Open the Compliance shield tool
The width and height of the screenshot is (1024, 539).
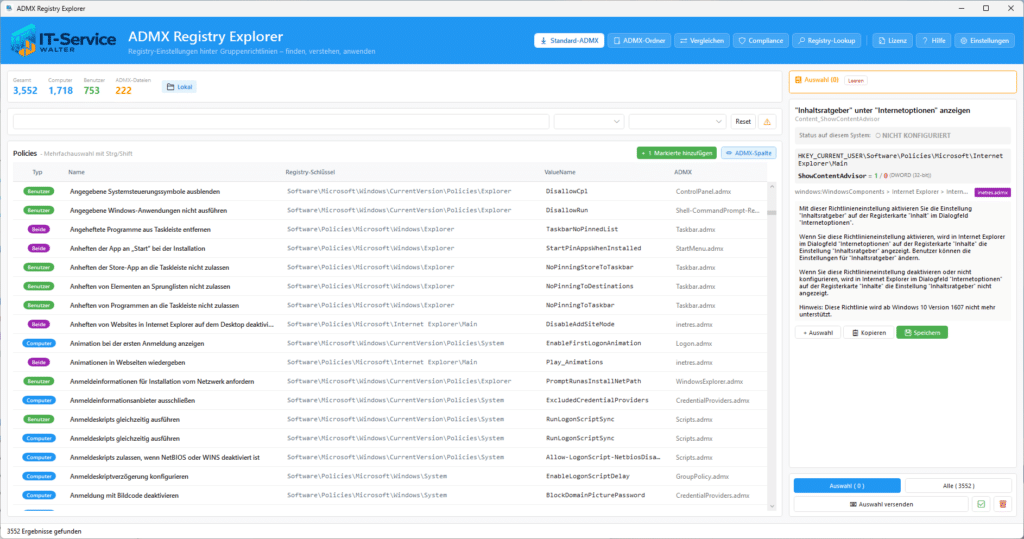(x=760, y=41)
